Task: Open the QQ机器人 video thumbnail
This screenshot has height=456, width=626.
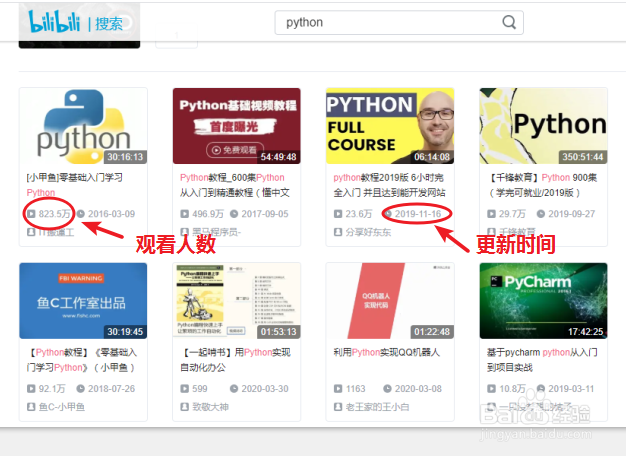Action: coord(390,301)
